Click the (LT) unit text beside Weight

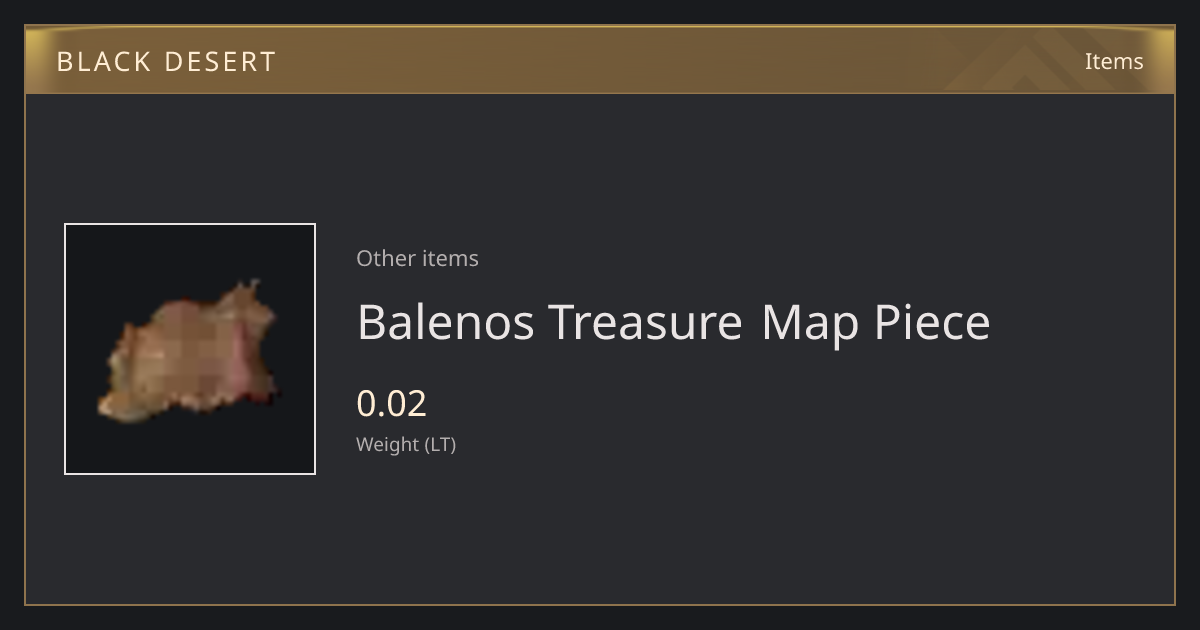[441, 444]
